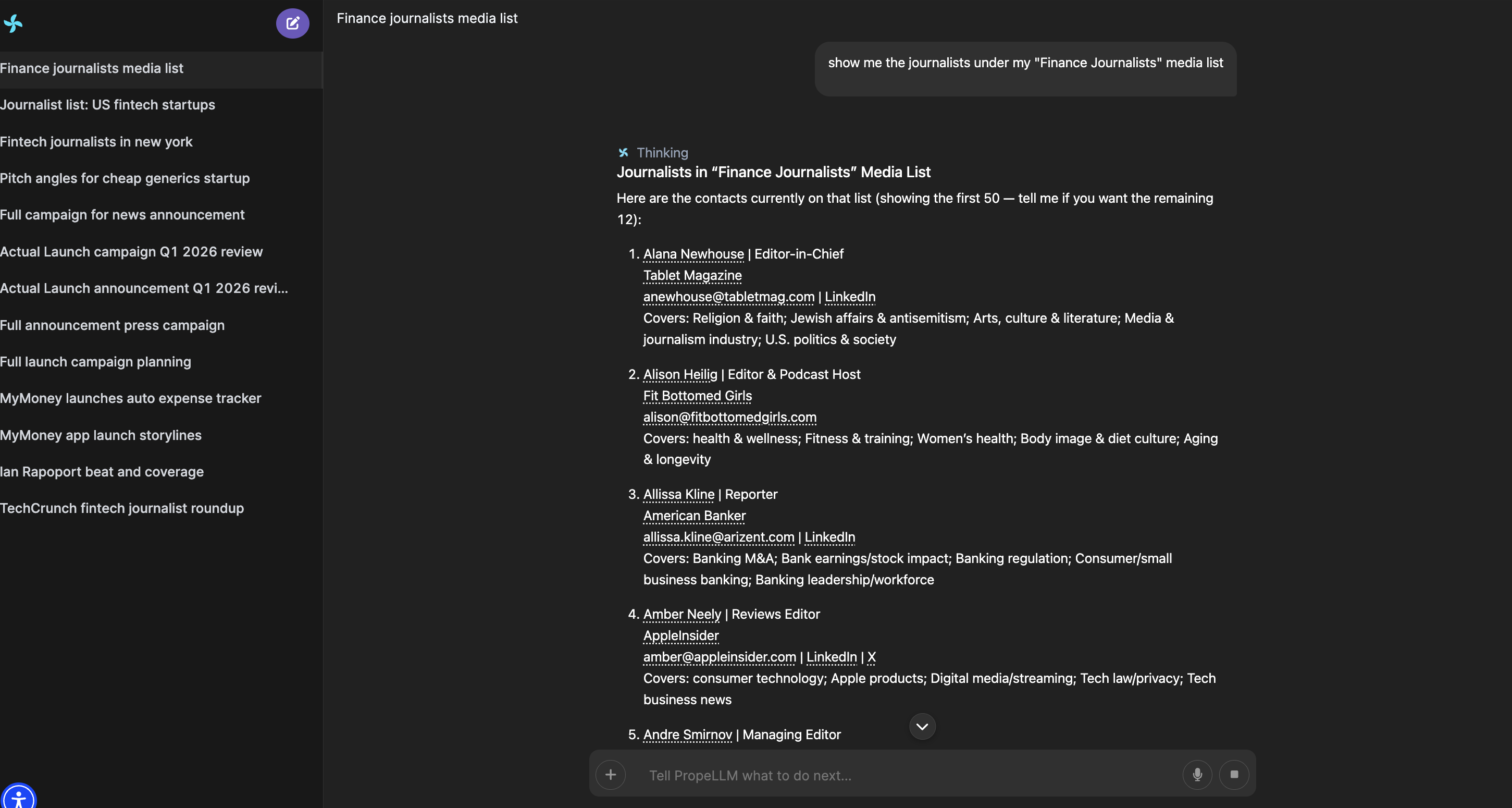Open the TechCrunch fintech journalist roundup chat

[x=121, y=508]
